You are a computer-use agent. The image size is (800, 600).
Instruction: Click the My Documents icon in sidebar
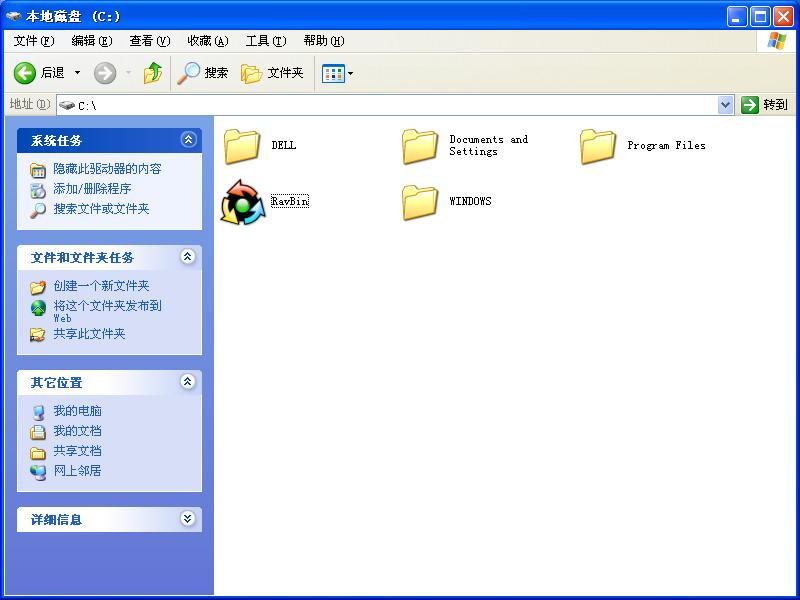(x=38, y=432)
